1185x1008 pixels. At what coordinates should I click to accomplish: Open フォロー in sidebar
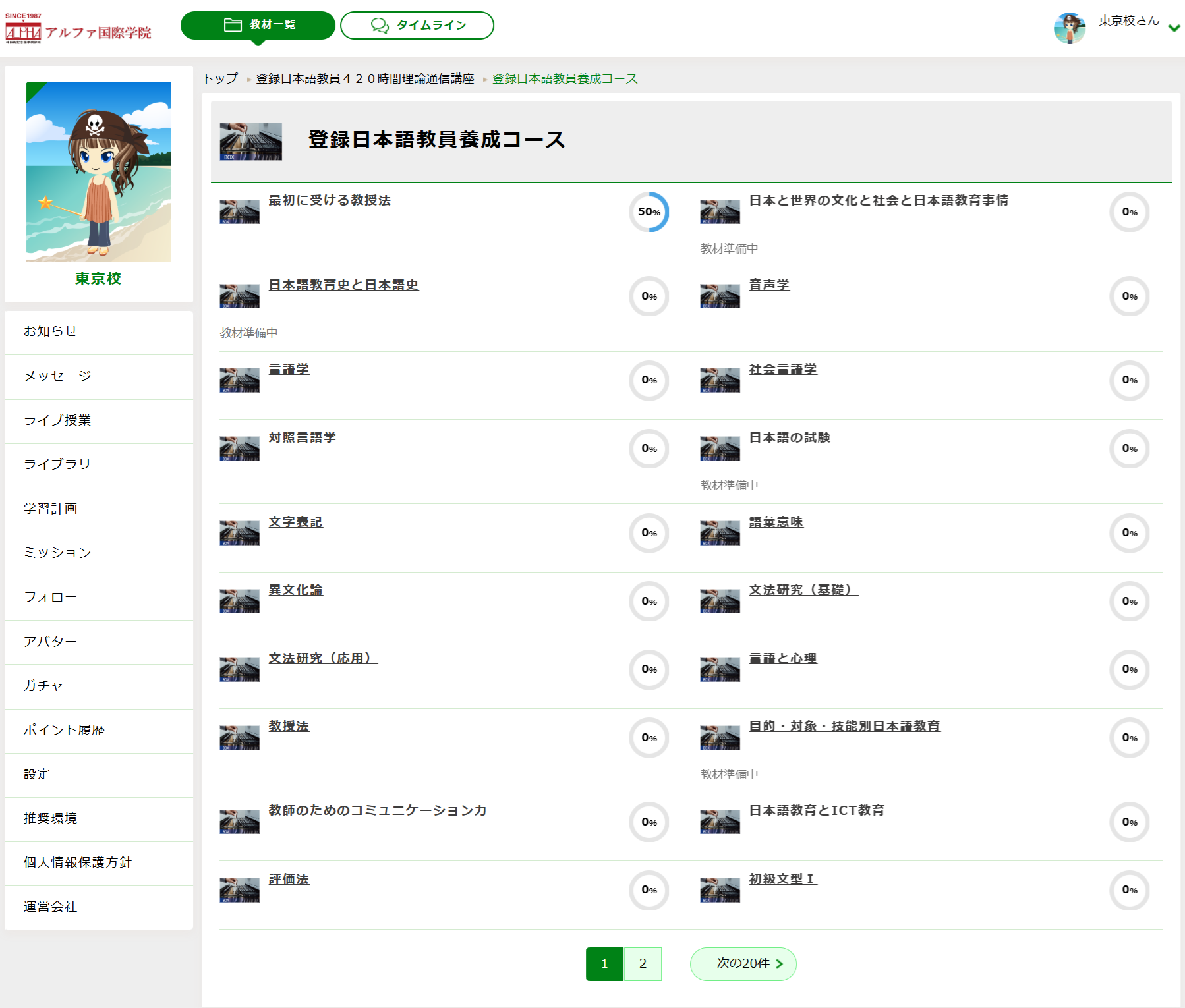tap(99, 597)
